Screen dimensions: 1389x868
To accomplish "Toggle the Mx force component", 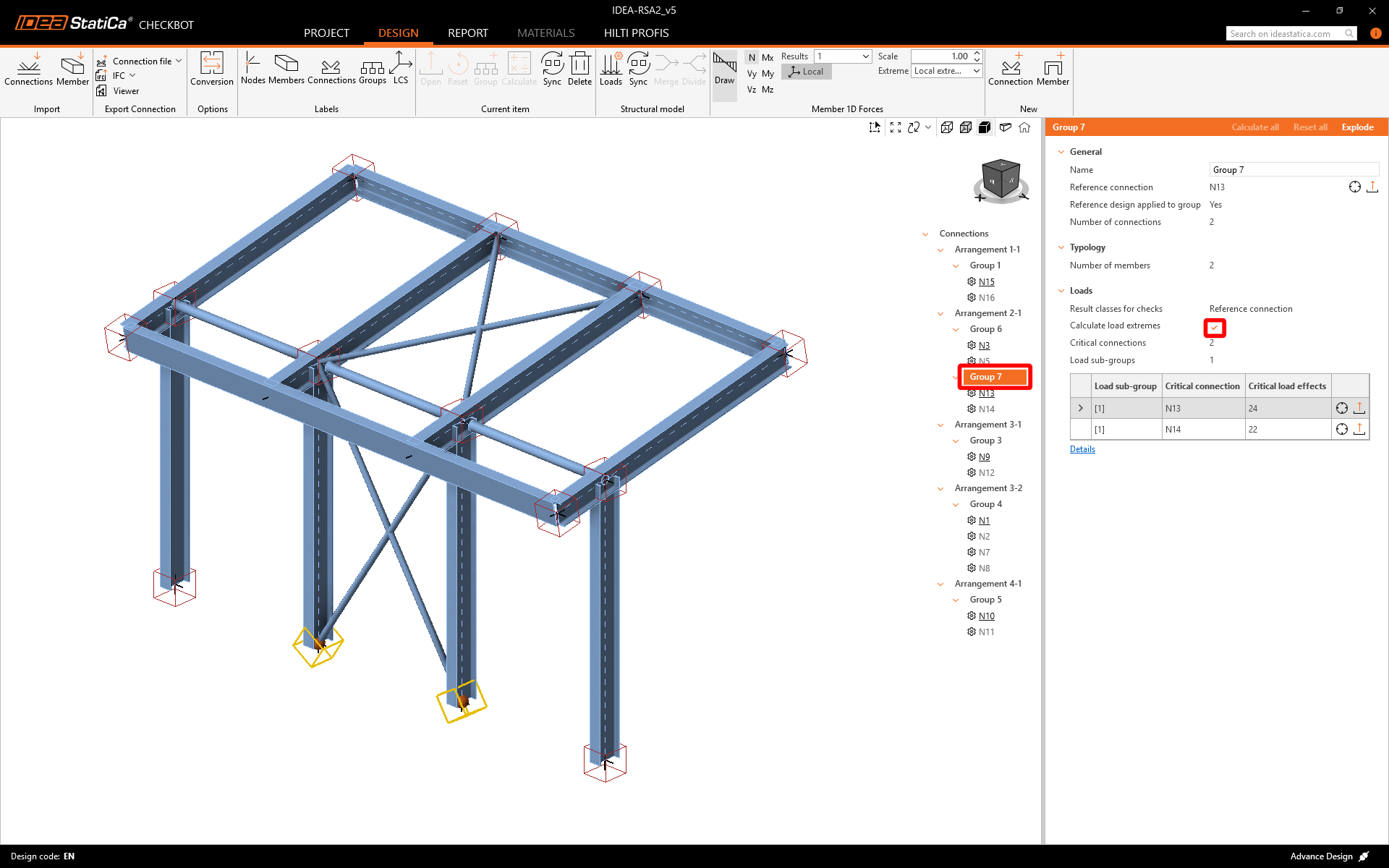I will (x=768, y=57).
